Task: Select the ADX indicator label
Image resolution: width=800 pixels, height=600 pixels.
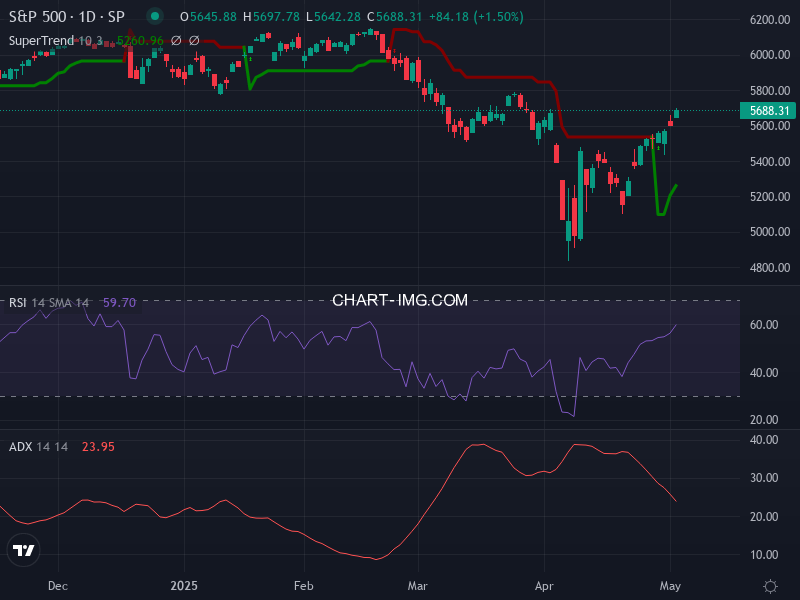Action: 21,447
